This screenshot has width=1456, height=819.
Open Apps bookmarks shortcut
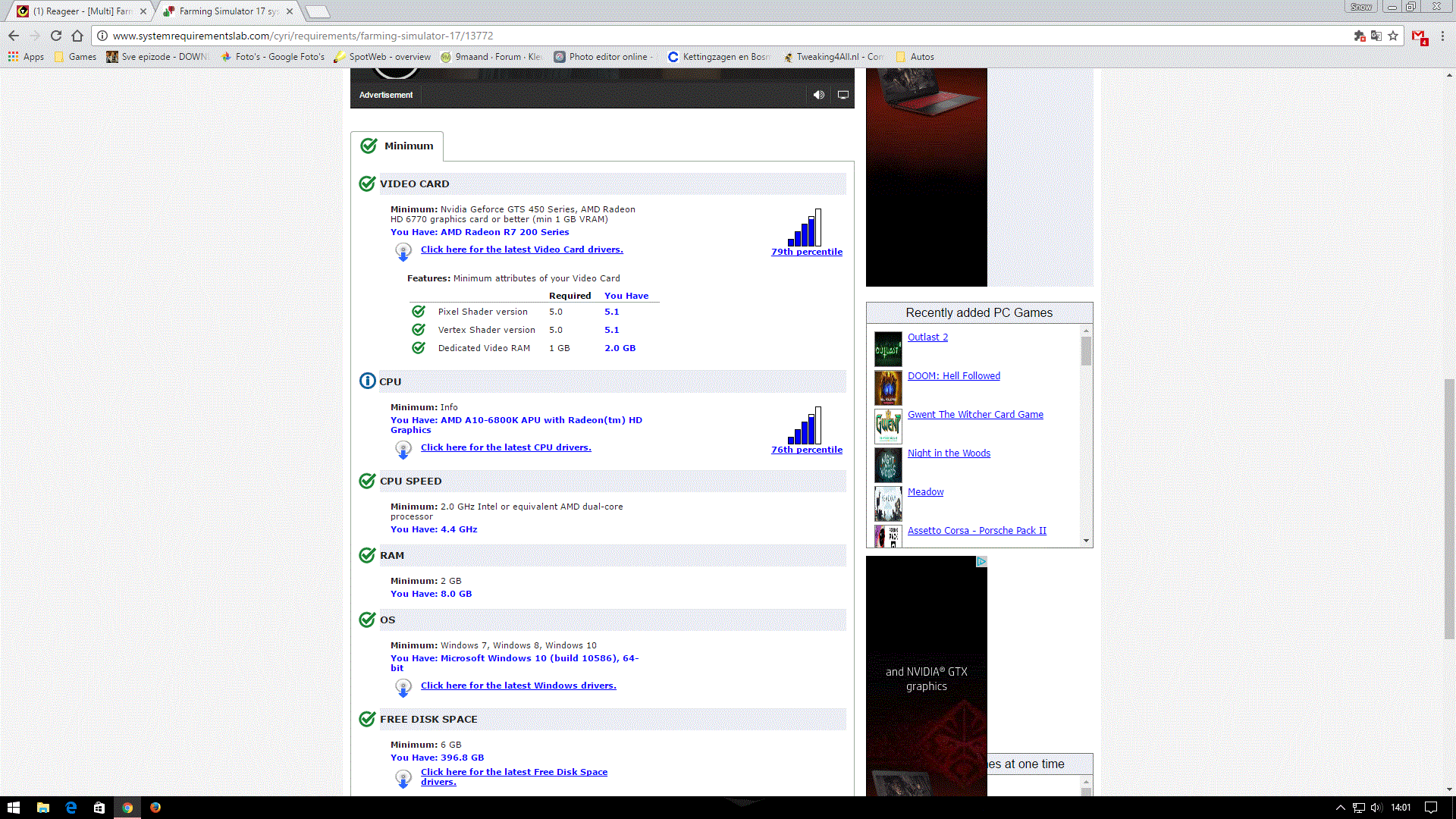tap(26, 57)
